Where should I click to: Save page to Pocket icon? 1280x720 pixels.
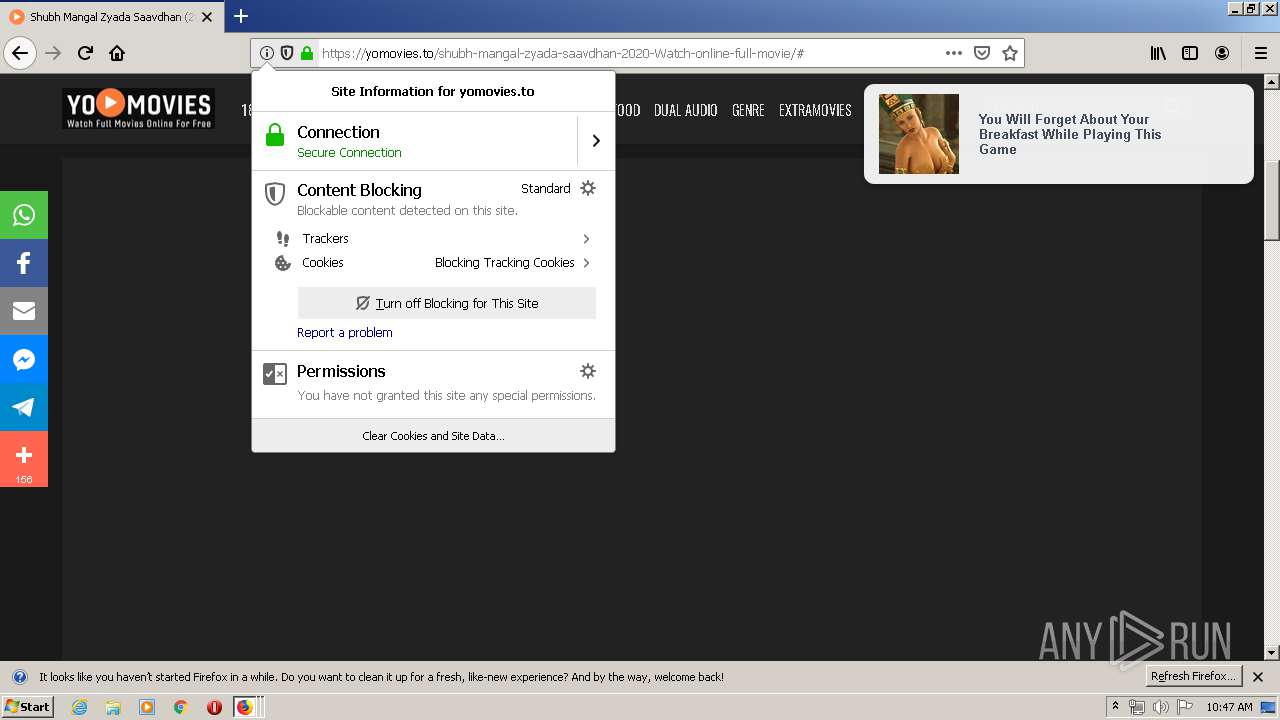[x=982, y=53]
